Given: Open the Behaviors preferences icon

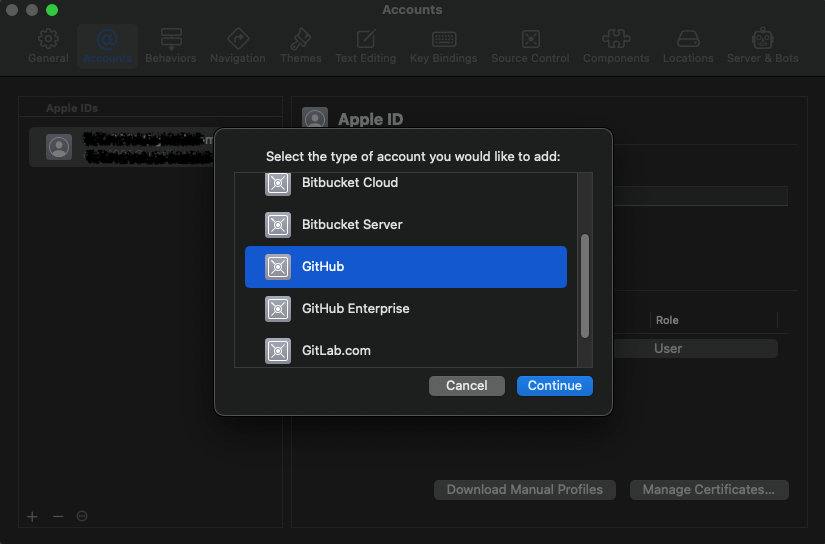Looking at the screenshot, I should click(171, 39).
